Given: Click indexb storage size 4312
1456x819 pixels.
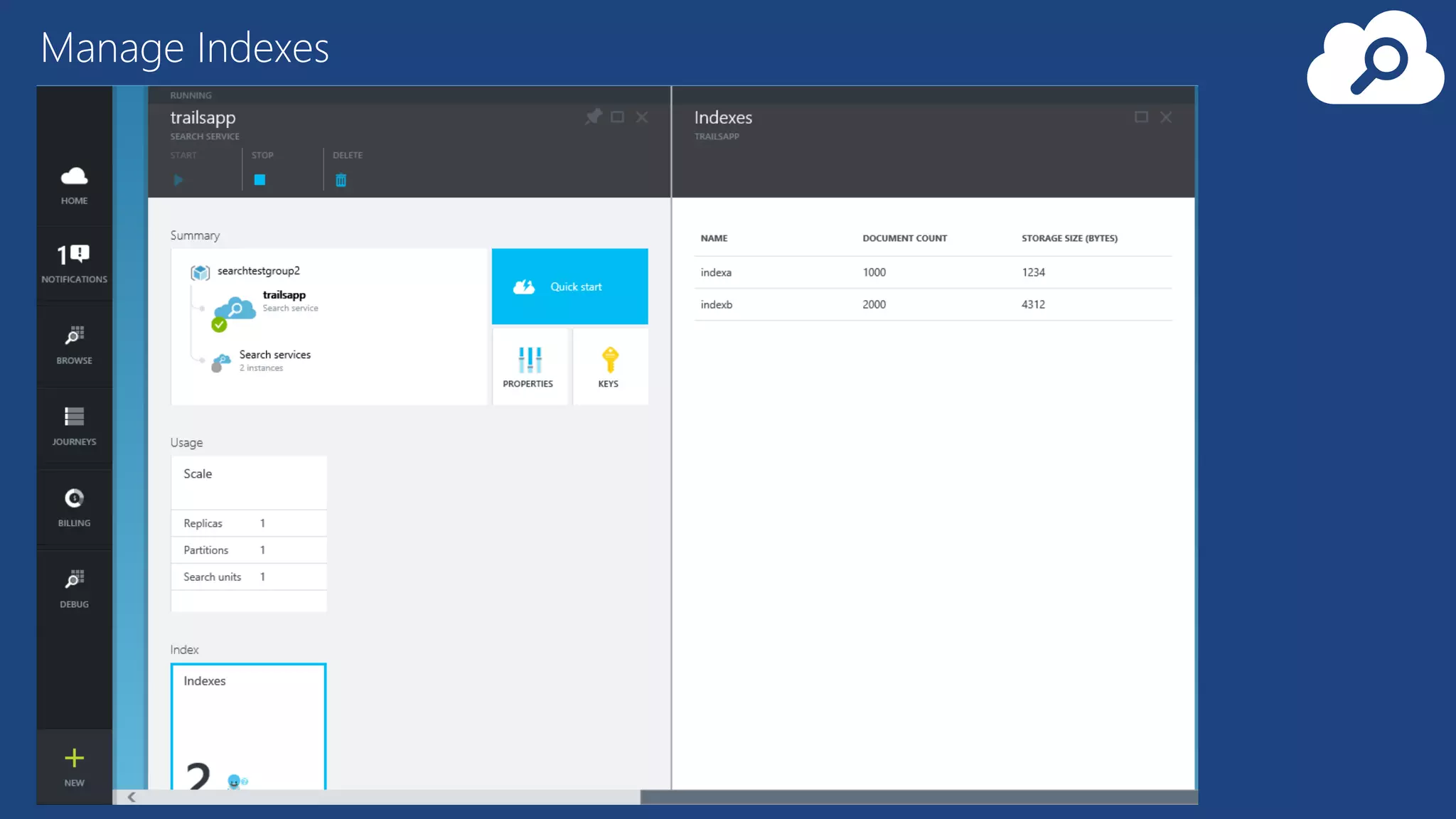Looking at the screenshot, I should pyautogui.click(x=1033, y=304).
